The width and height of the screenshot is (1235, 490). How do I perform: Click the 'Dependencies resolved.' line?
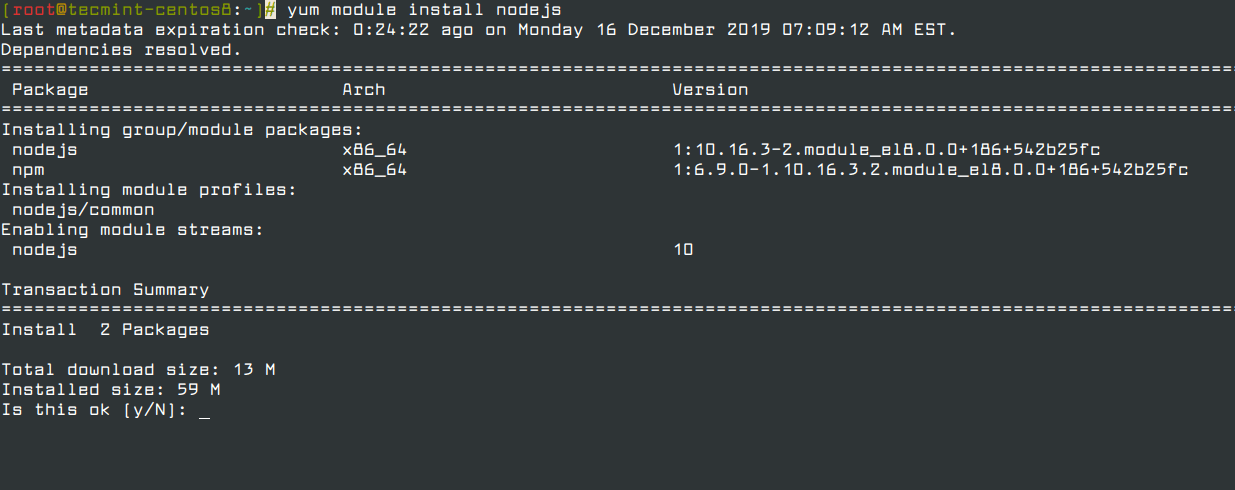[122, 50]
